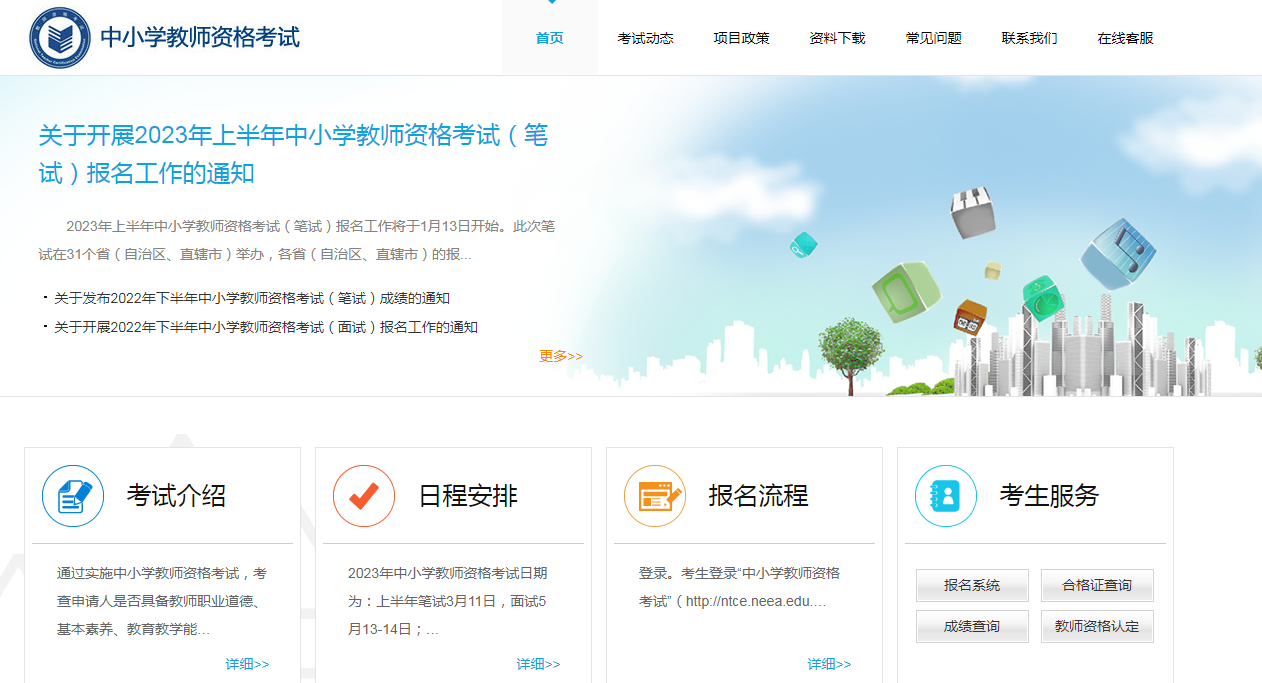This screenshot has height=683, width=1262.
Task: Navigate to 资料下载 page
Action: [x=837, y=38]
